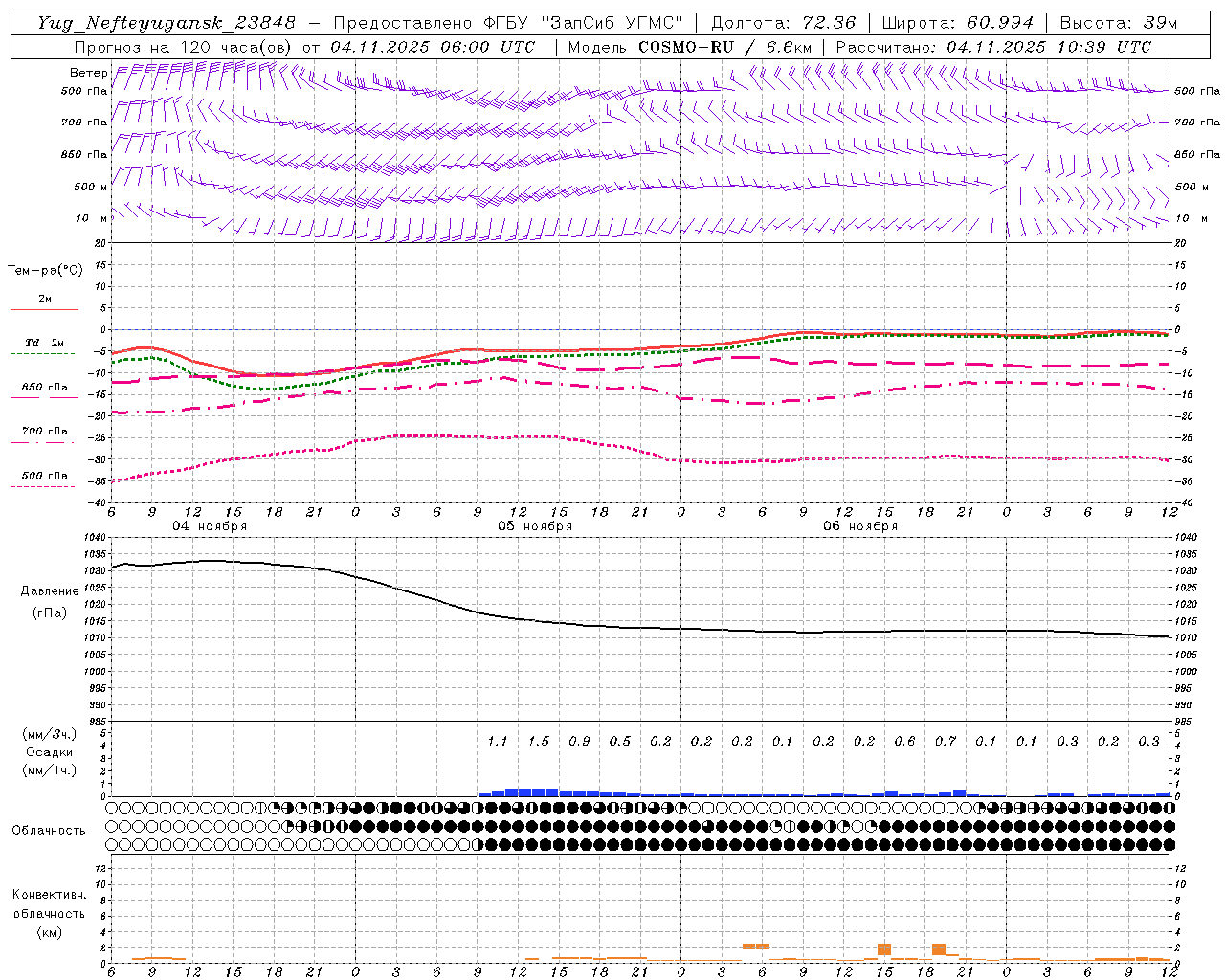Click the model name COSMO-RU / 6.6км

(724, 47)
